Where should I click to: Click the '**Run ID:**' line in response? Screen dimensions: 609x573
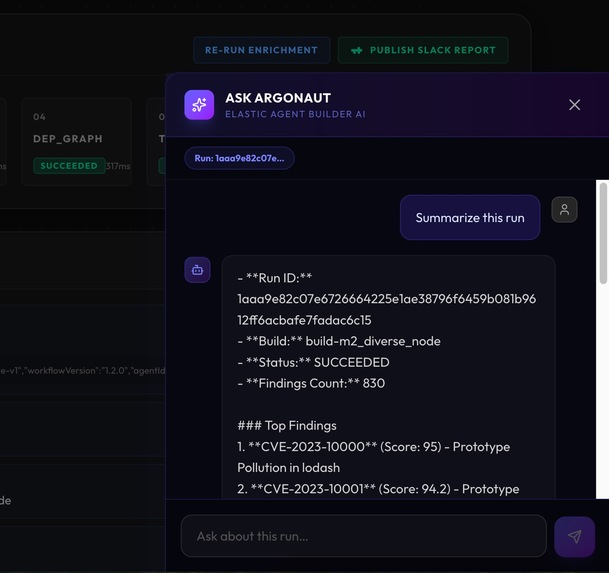[275, 278]
